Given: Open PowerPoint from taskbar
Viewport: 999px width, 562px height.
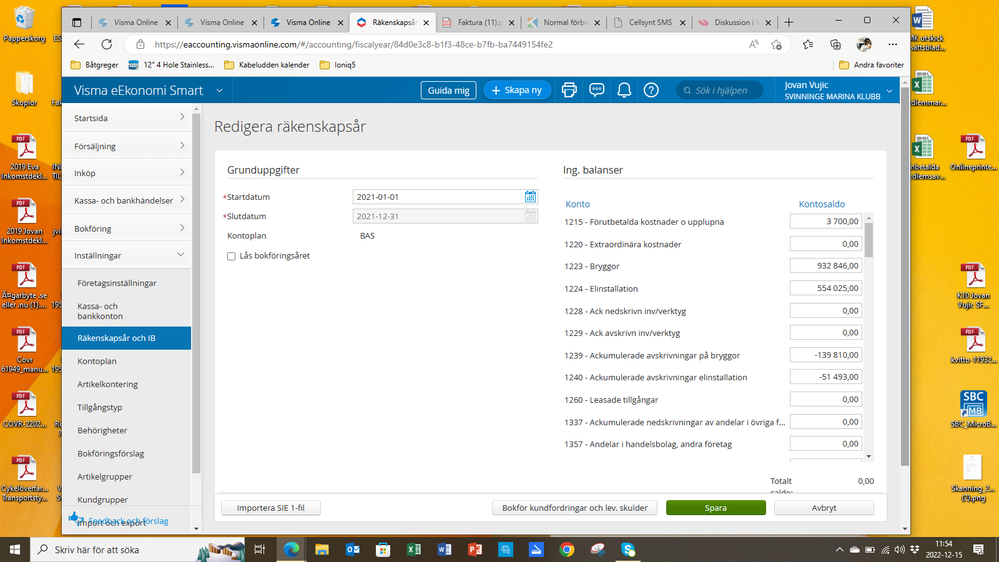Looking at the screenshot, I should point(475,549).
